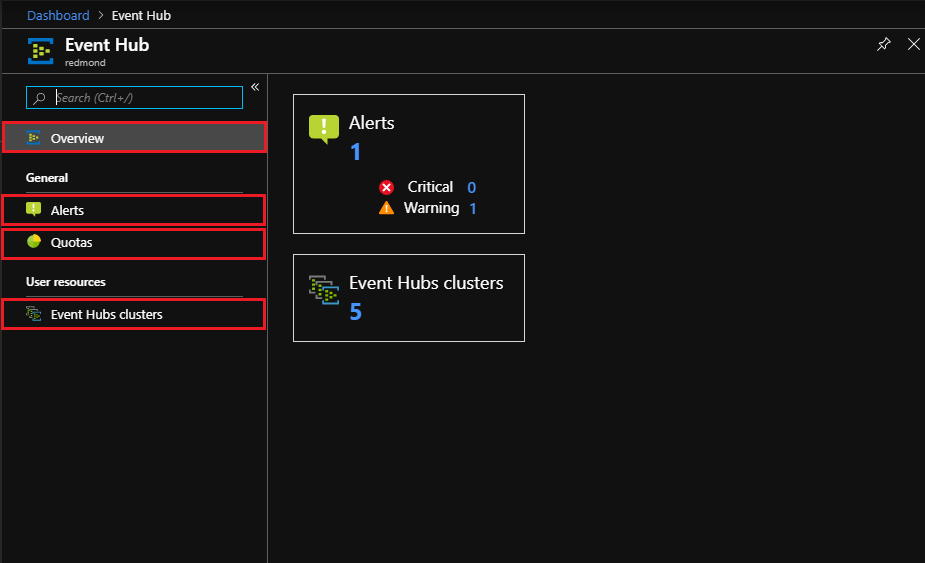Click the Event Hub blade title
This screenshot has height=563, width=925.
pos(107,45)
